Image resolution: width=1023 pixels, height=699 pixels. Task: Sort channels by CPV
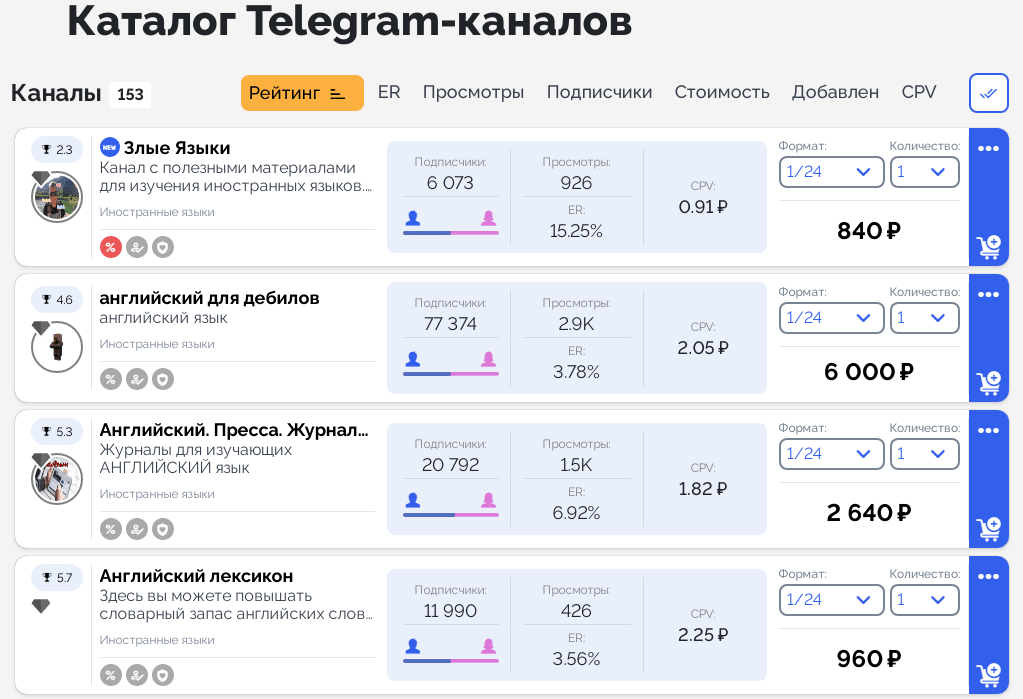(x=919, y=93)
